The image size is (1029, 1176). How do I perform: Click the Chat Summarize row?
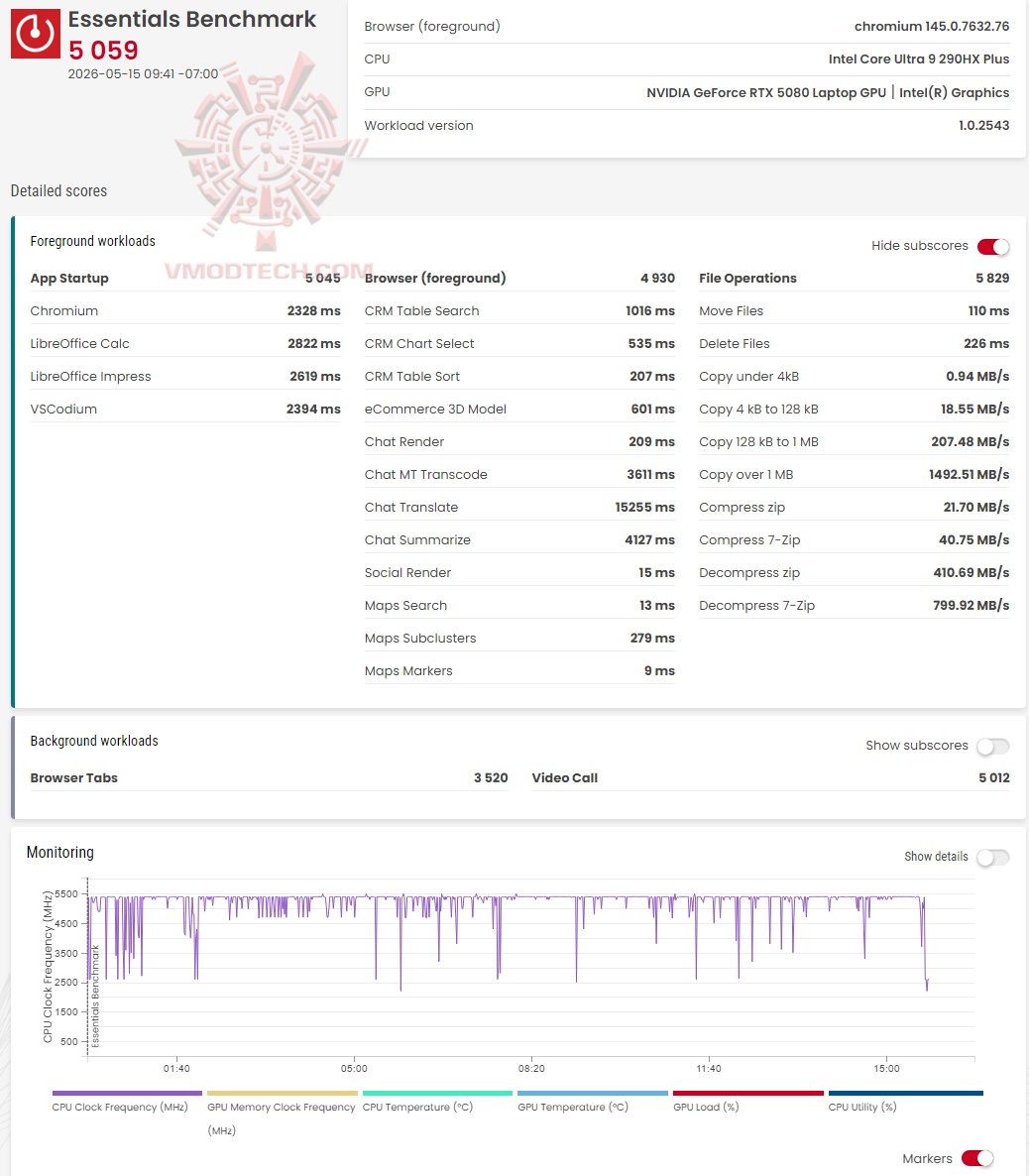point(519,540)
